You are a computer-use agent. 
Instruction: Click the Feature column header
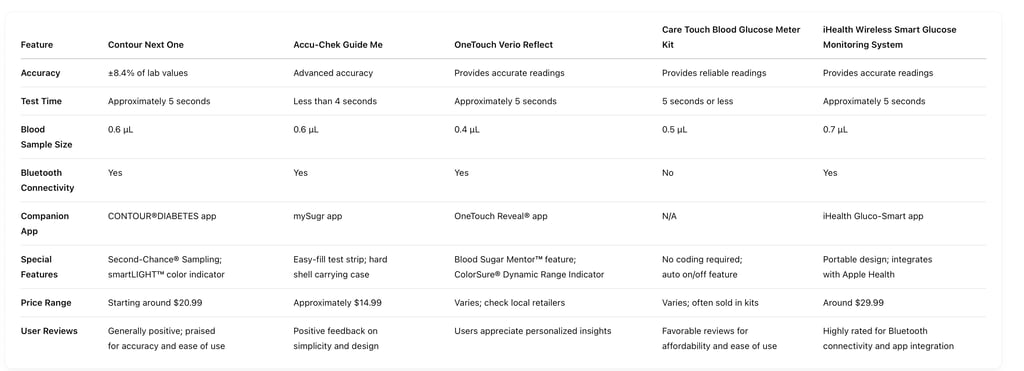pos(37,45)
